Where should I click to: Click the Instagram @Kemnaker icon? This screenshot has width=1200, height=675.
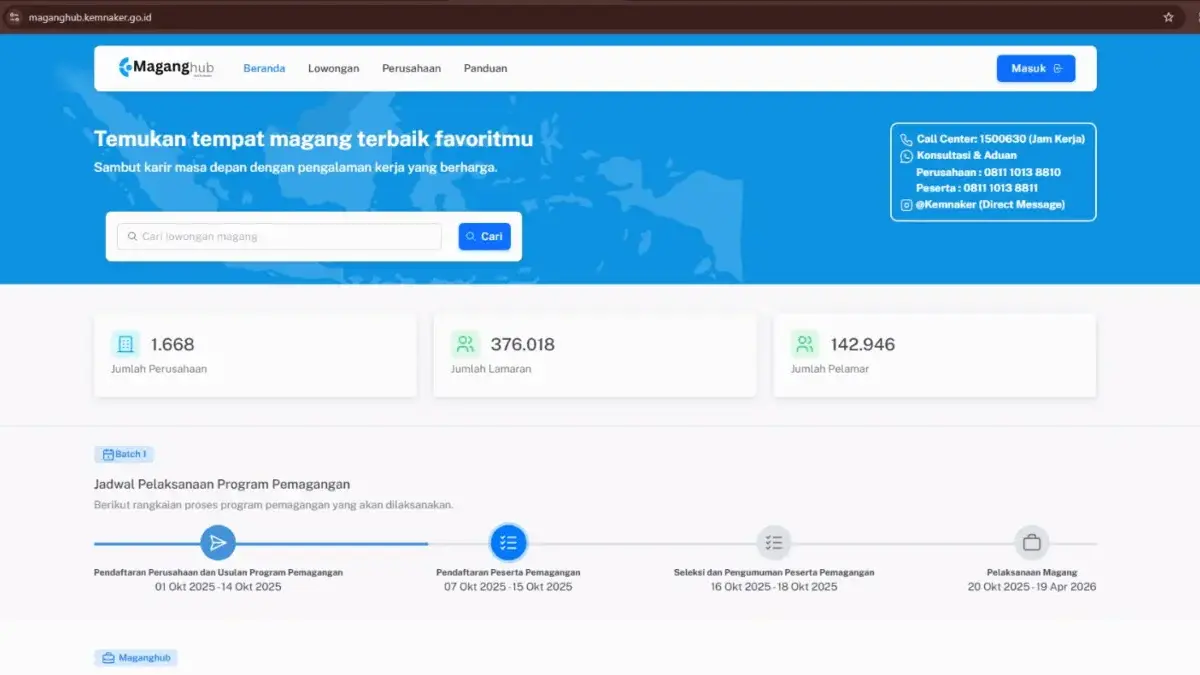[906, 204]
